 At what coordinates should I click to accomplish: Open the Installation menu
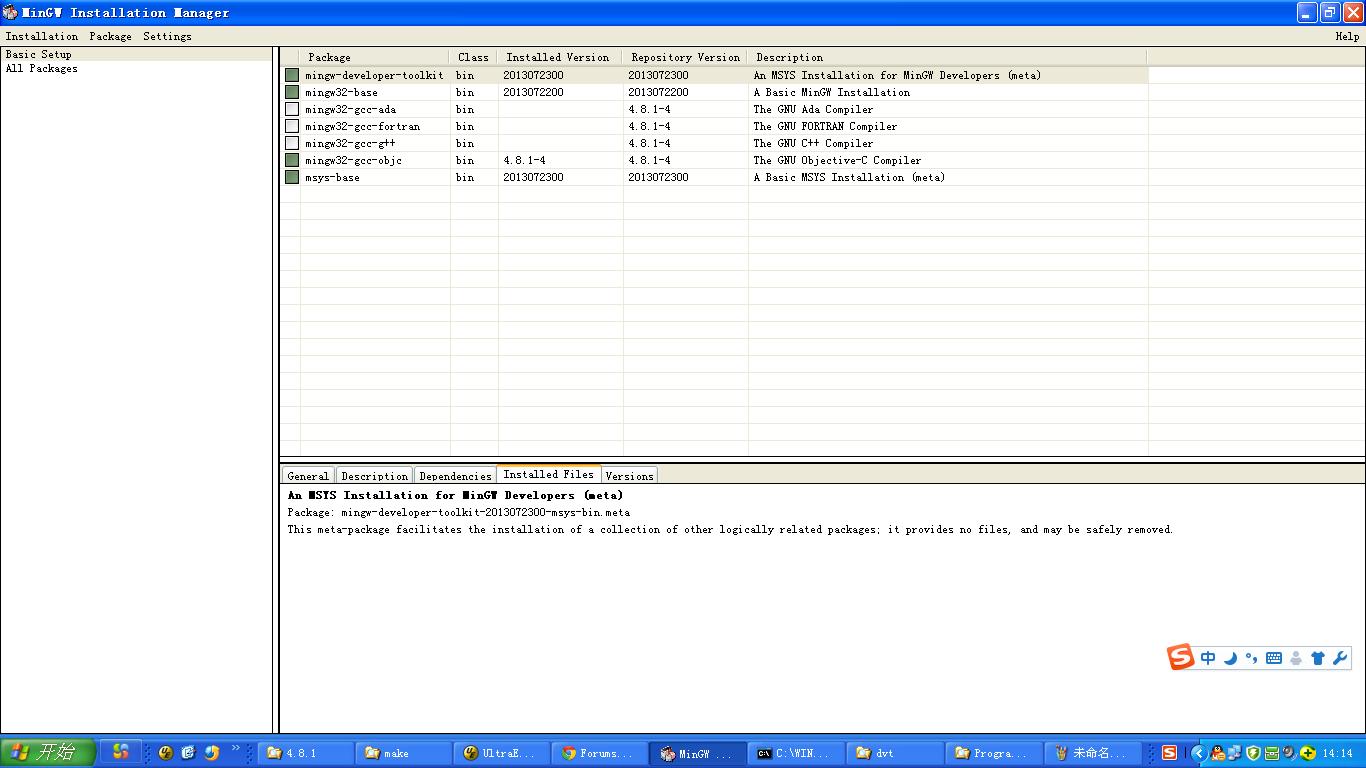[42, 36]
